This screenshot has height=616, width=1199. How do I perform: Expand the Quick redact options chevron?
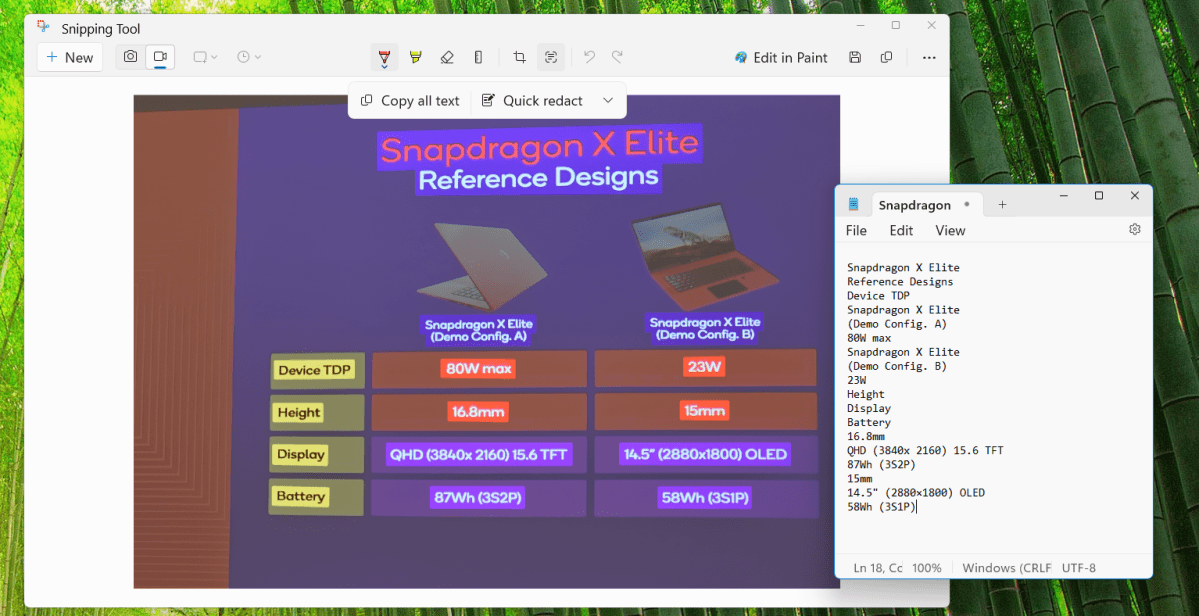(x=608, y=101)
